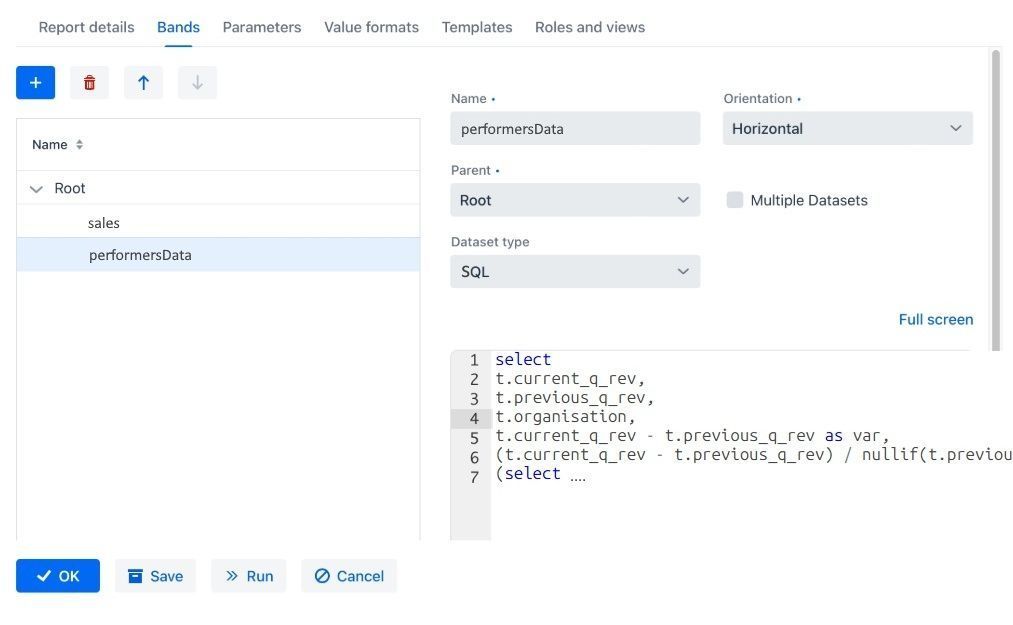
Task: Delete band using the red trash icon
Action: click(89, 83)
